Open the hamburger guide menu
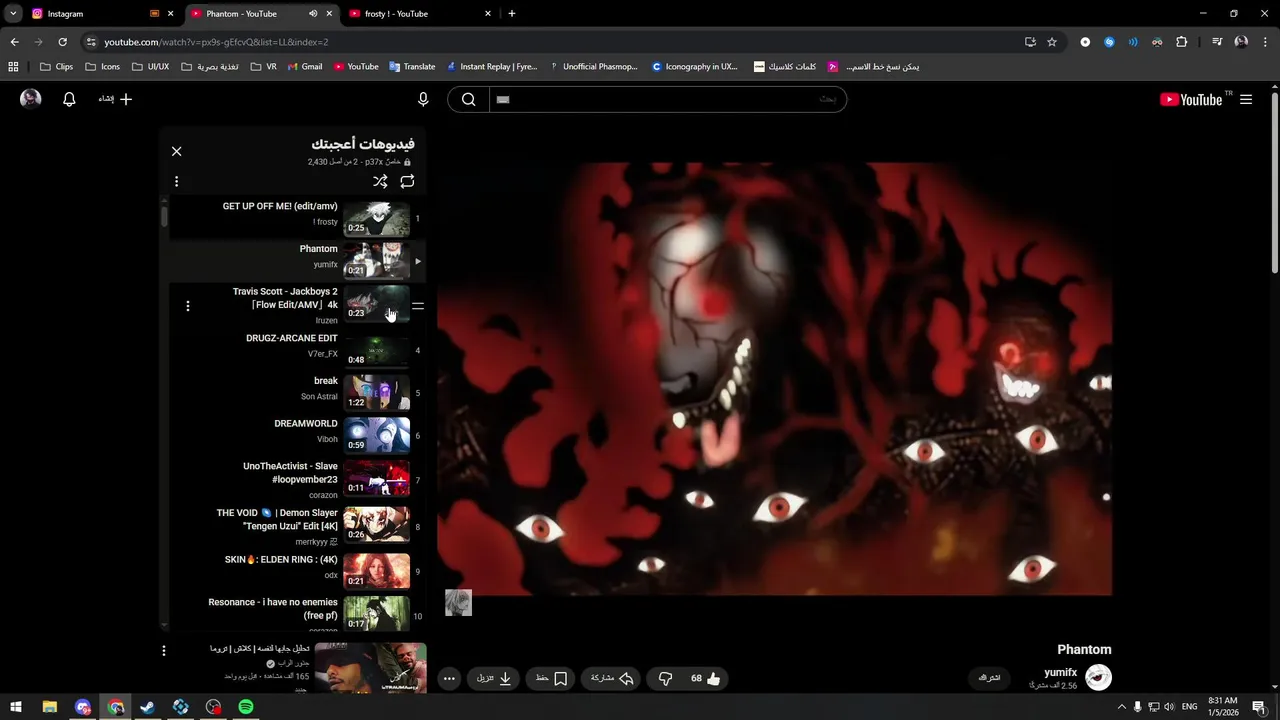Screen dimensions: 1280x720 [1246, 99]
